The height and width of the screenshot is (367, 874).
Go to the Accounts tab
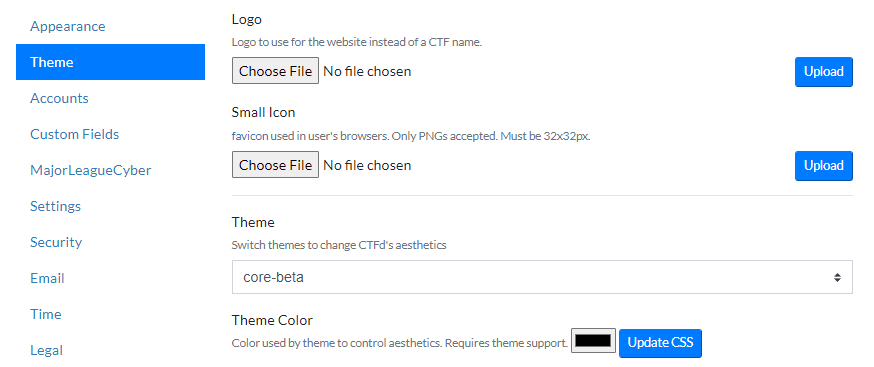pos(59,98)
